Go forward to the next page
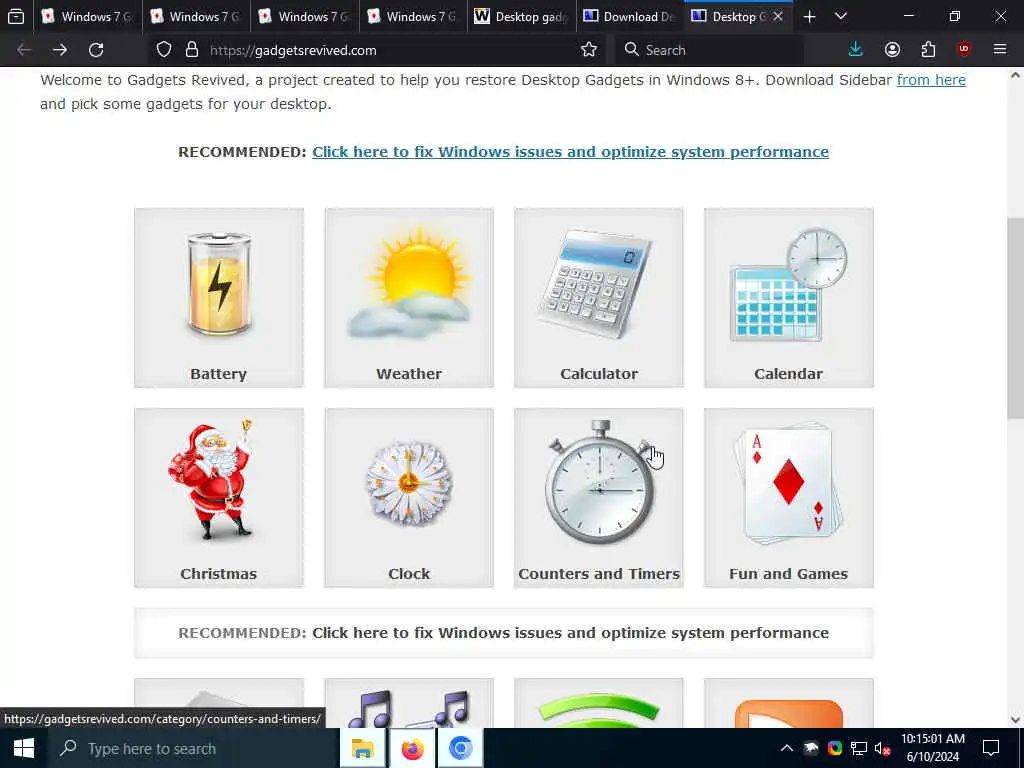Image resolution: width=1024 pixels, height=768 pixels. 59,50
